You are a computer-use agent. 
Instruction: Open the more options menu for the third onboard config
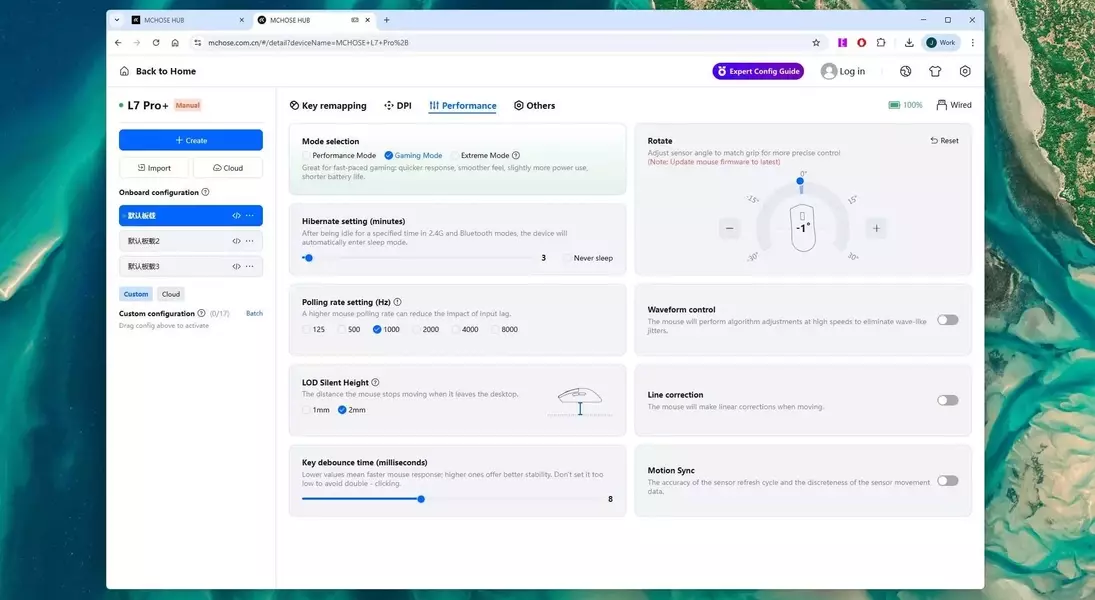250,266
